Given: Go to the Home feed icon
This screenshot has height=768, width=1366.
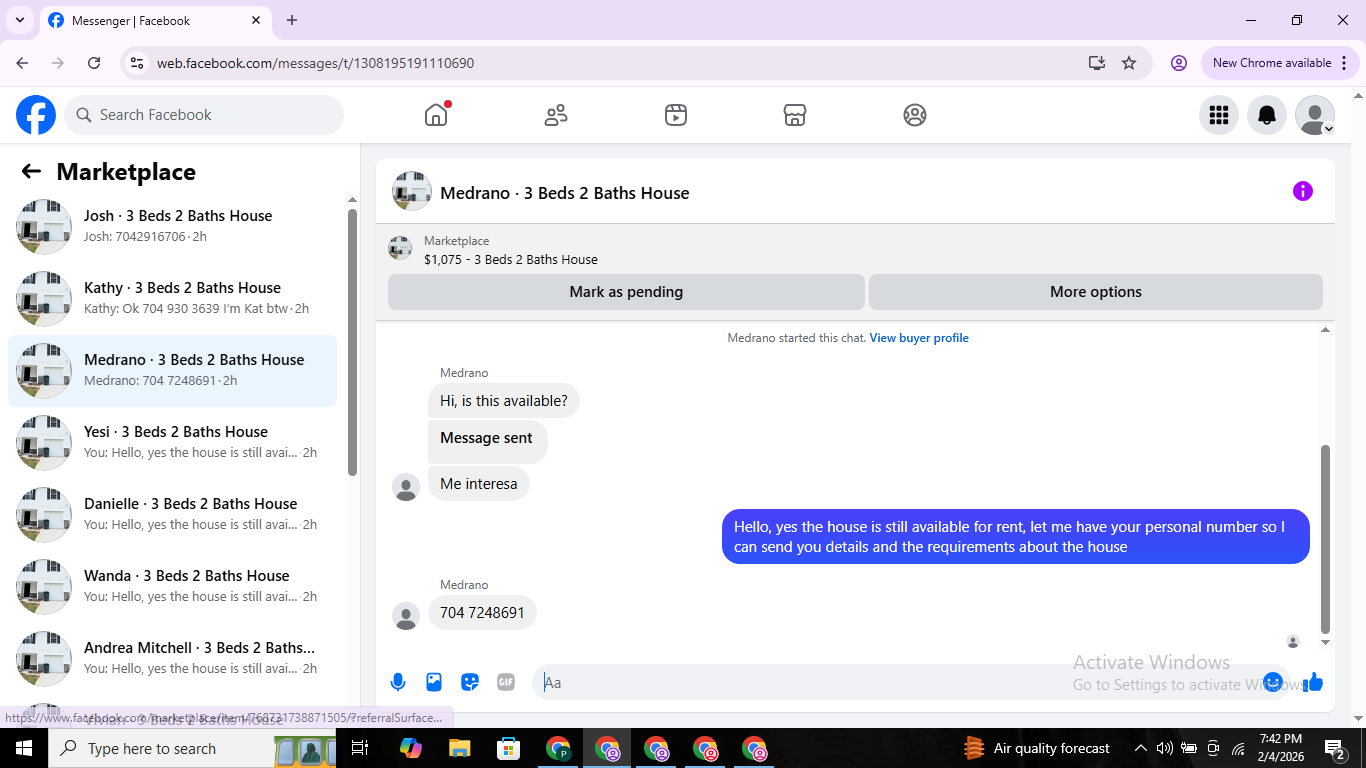Looking at the screenshot, I should 436,115.
